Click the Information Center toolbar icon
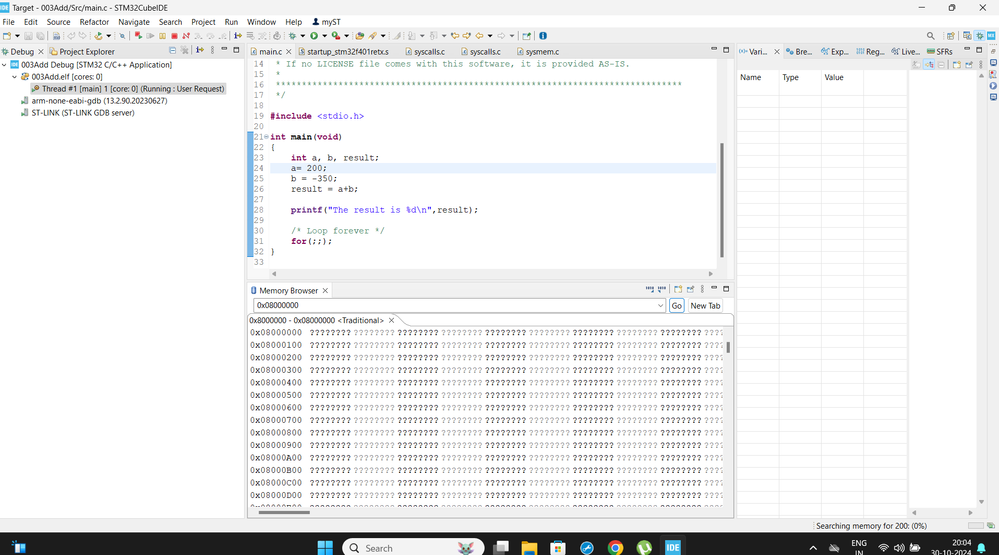Image resolution: width=999 pixels, height=555 pixels. tap(543, 36)
